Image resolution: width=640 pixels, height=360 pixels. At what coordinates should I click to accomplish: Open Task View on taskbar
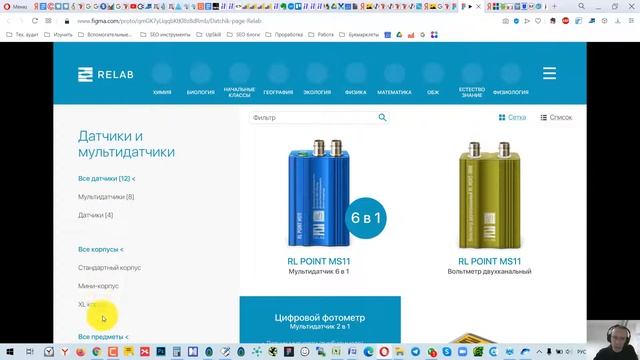[x=29, y=352]
